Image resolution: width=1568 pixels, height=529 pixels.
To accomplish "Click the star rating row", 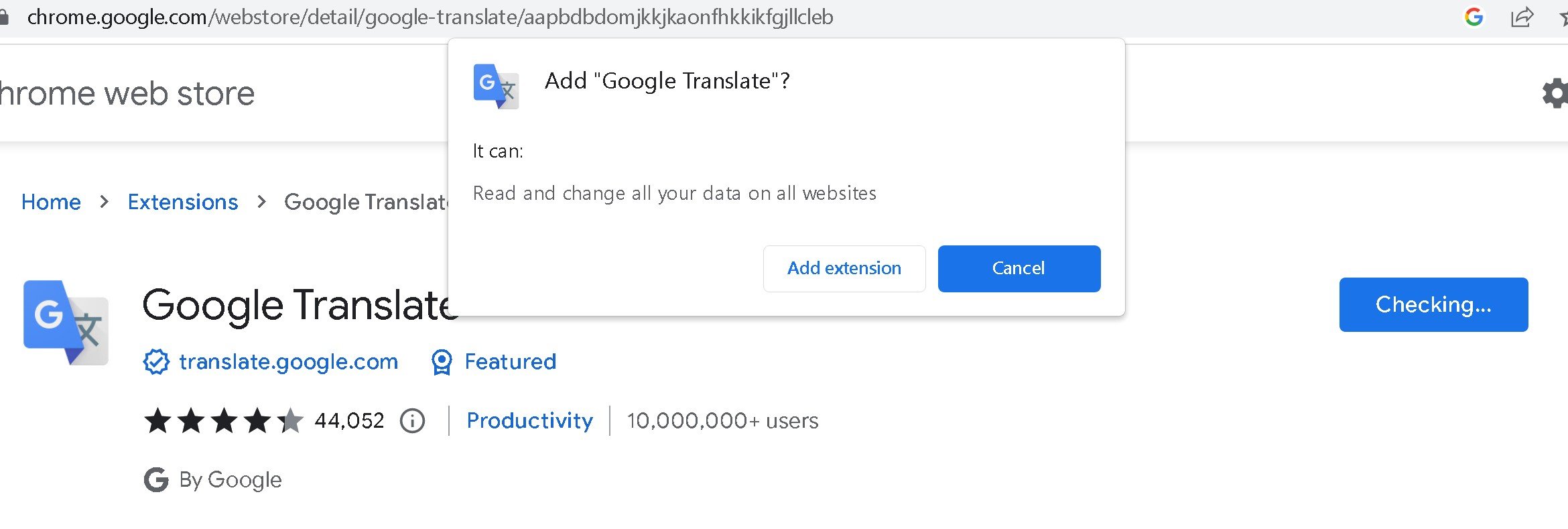I will (x=224, y=421).
